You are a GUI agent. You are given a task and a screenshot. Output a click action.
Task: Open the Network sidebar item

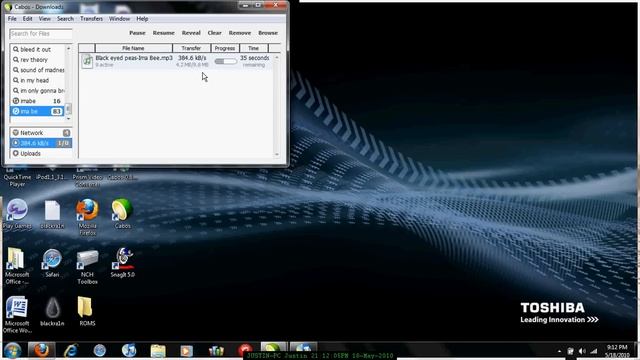pos(41,133)
